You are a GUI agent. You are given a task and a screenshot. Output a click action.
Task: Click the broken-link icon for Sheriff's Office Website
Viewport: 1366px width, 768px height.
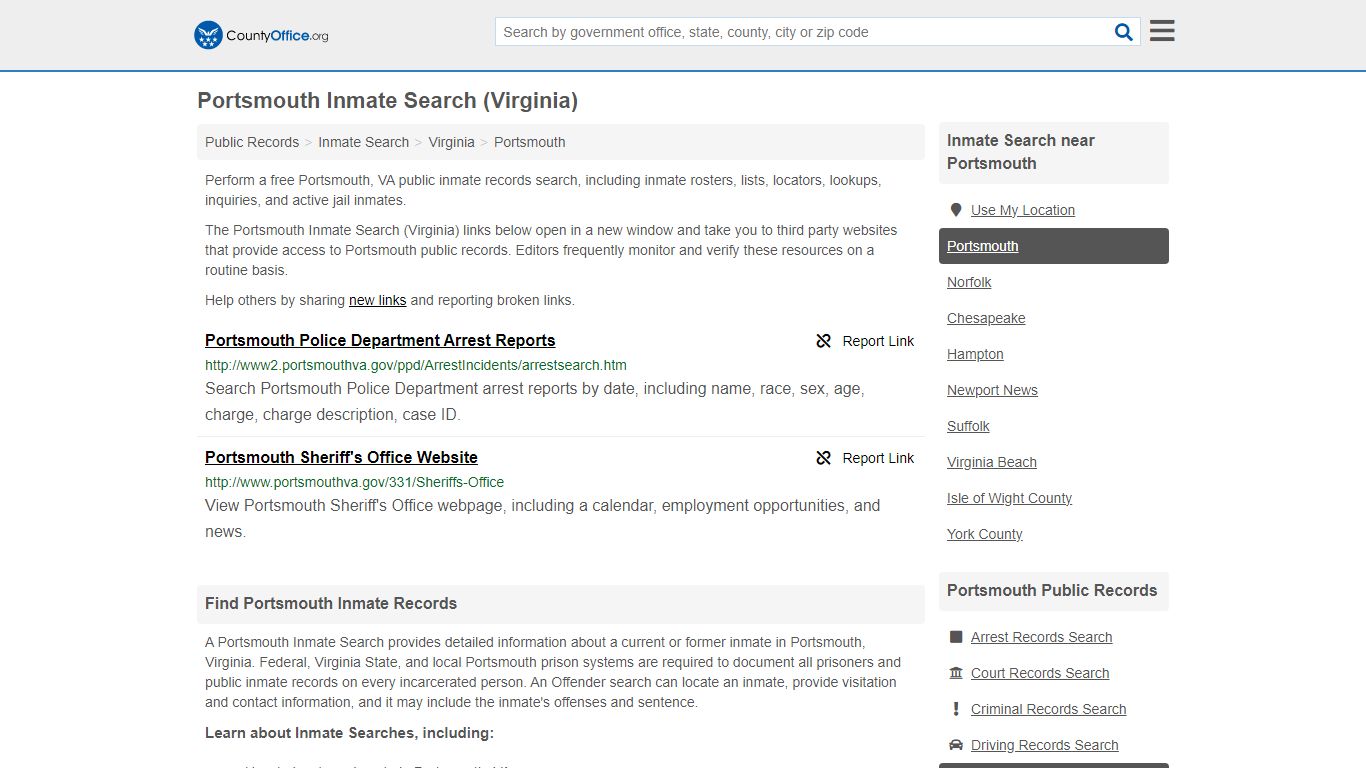pyautogui.click(x=824, y=458)
